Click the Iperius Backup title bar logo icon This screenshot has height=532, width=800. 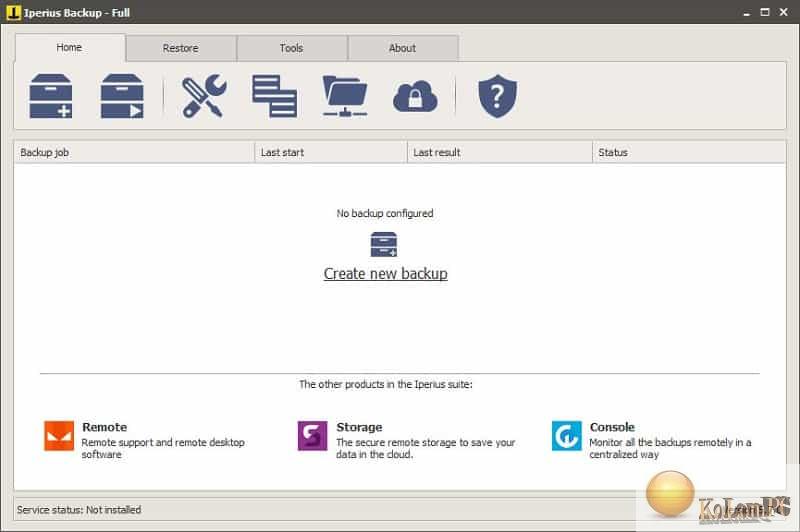pos(13,12)
